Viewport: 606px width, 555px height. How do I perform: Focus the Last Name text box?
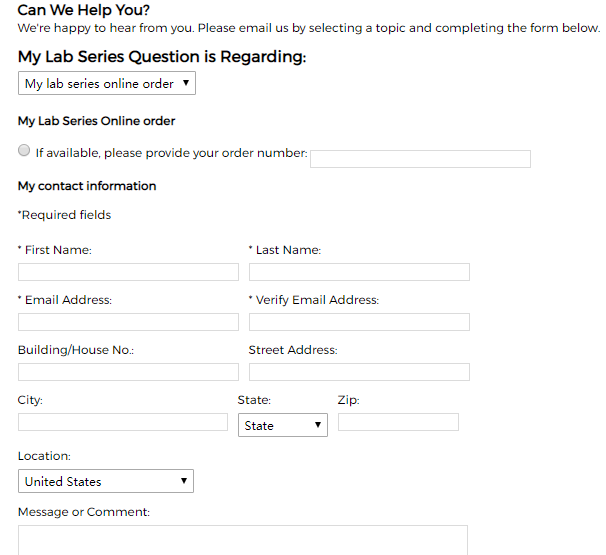(x=359, y=272)
